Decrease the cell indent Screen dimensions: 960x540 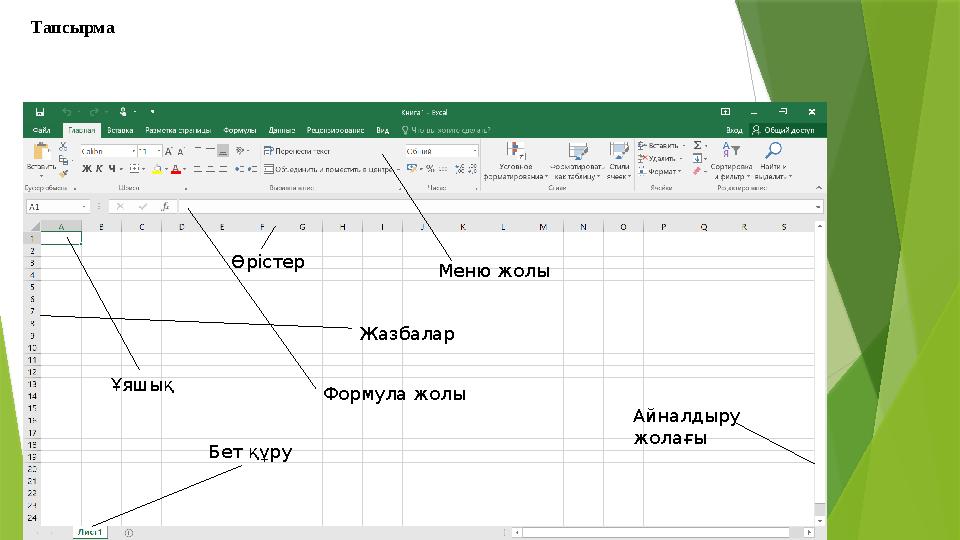pos(239,169)
